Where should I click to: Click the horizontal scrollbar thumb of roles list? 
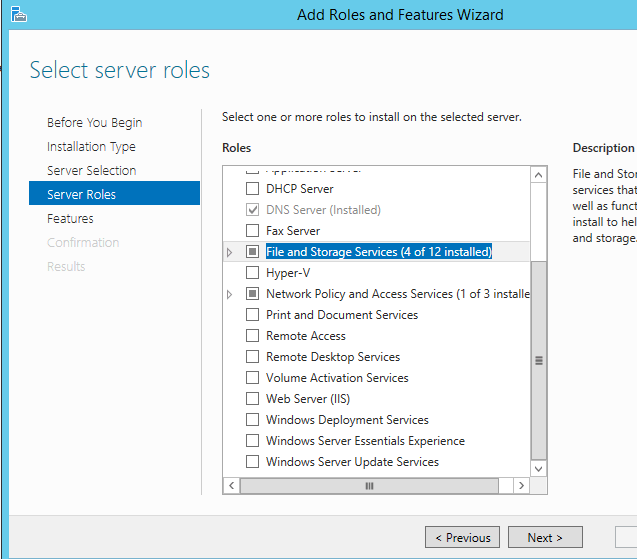(x=368, y=486)
